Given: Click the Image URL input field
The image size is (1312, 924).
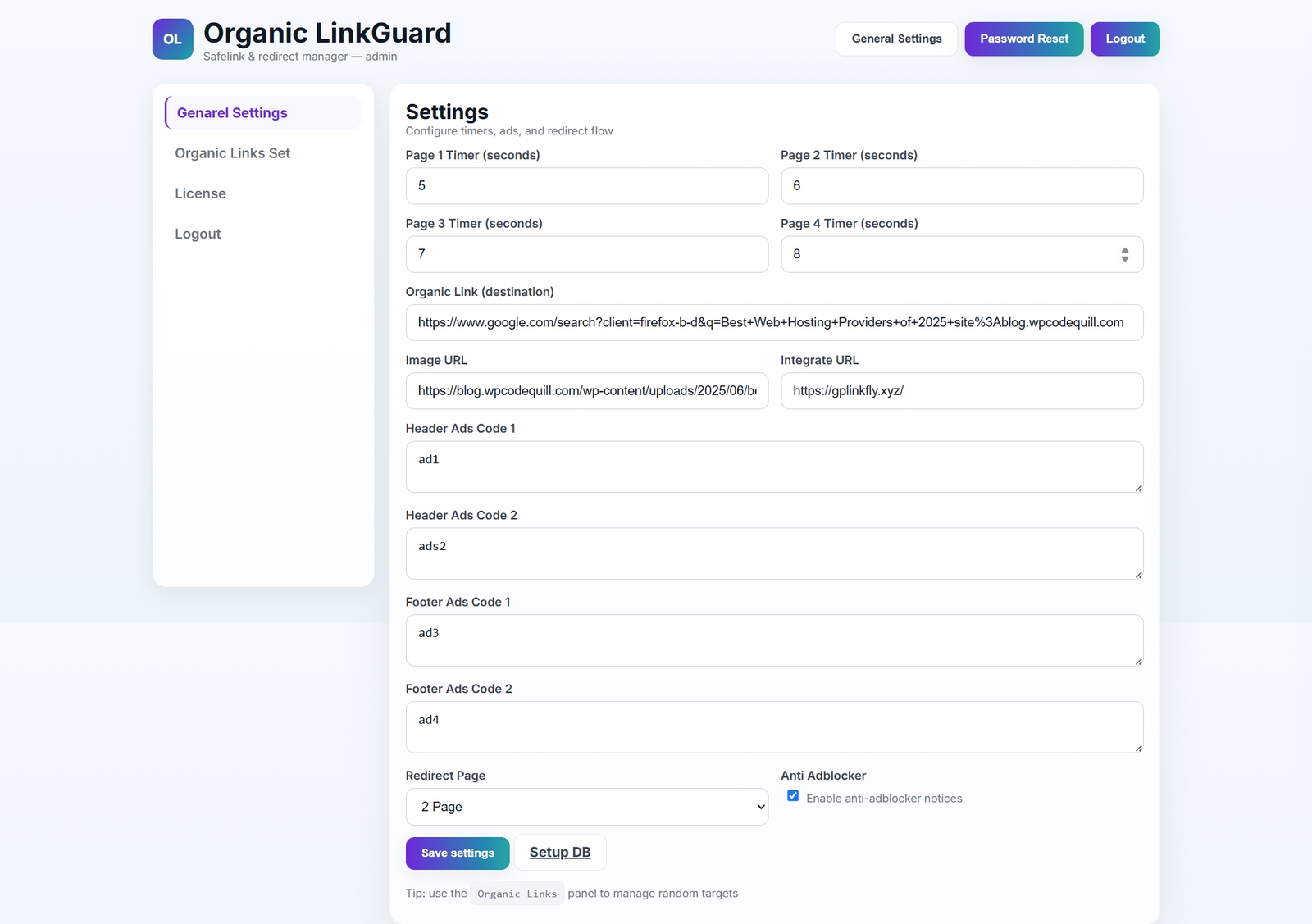Looking at the screenshot, I should pos(586,391).
